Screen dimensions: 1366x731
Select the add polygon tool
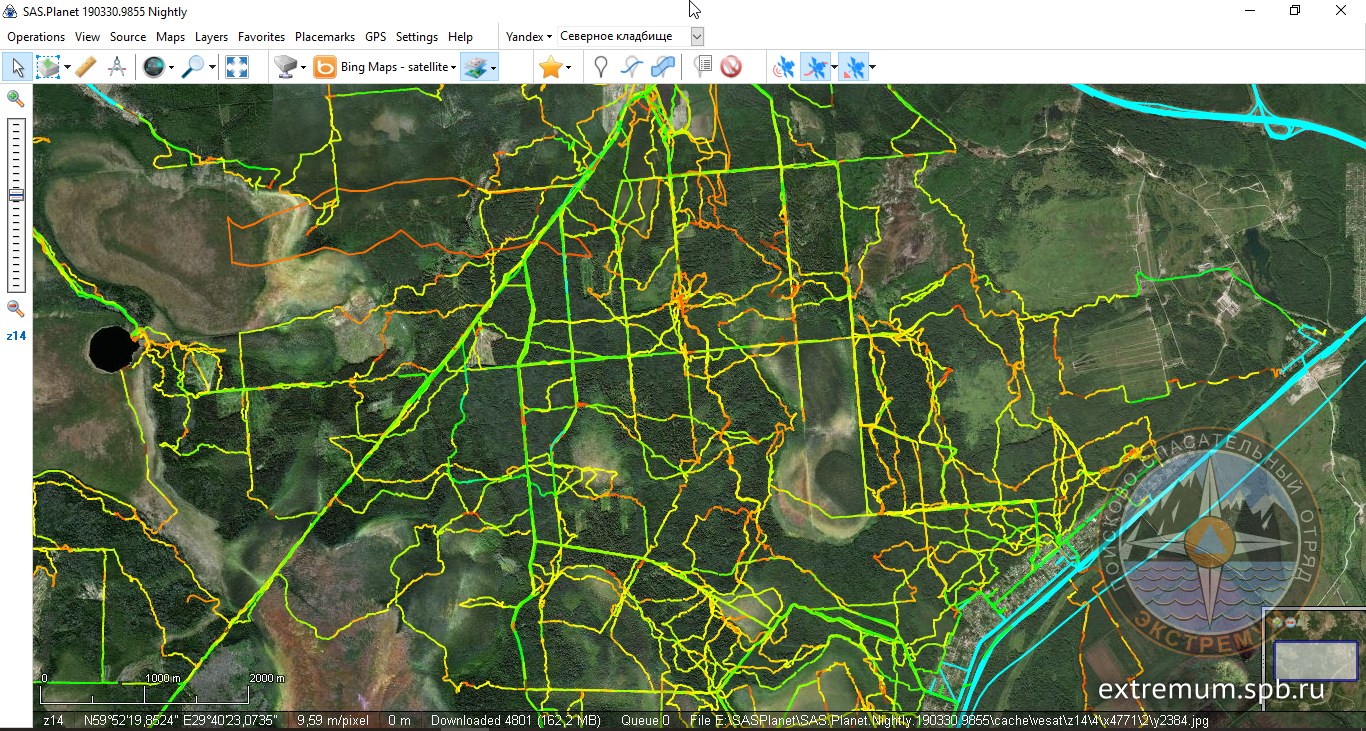tap(662, 67)
